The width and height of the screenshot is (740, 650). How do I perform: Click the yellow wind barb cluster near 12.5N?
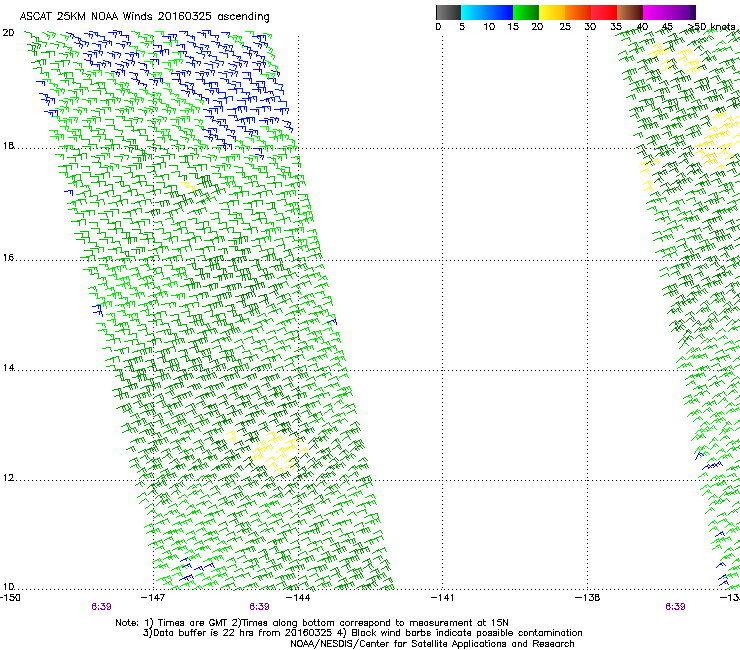pos(278,452)
